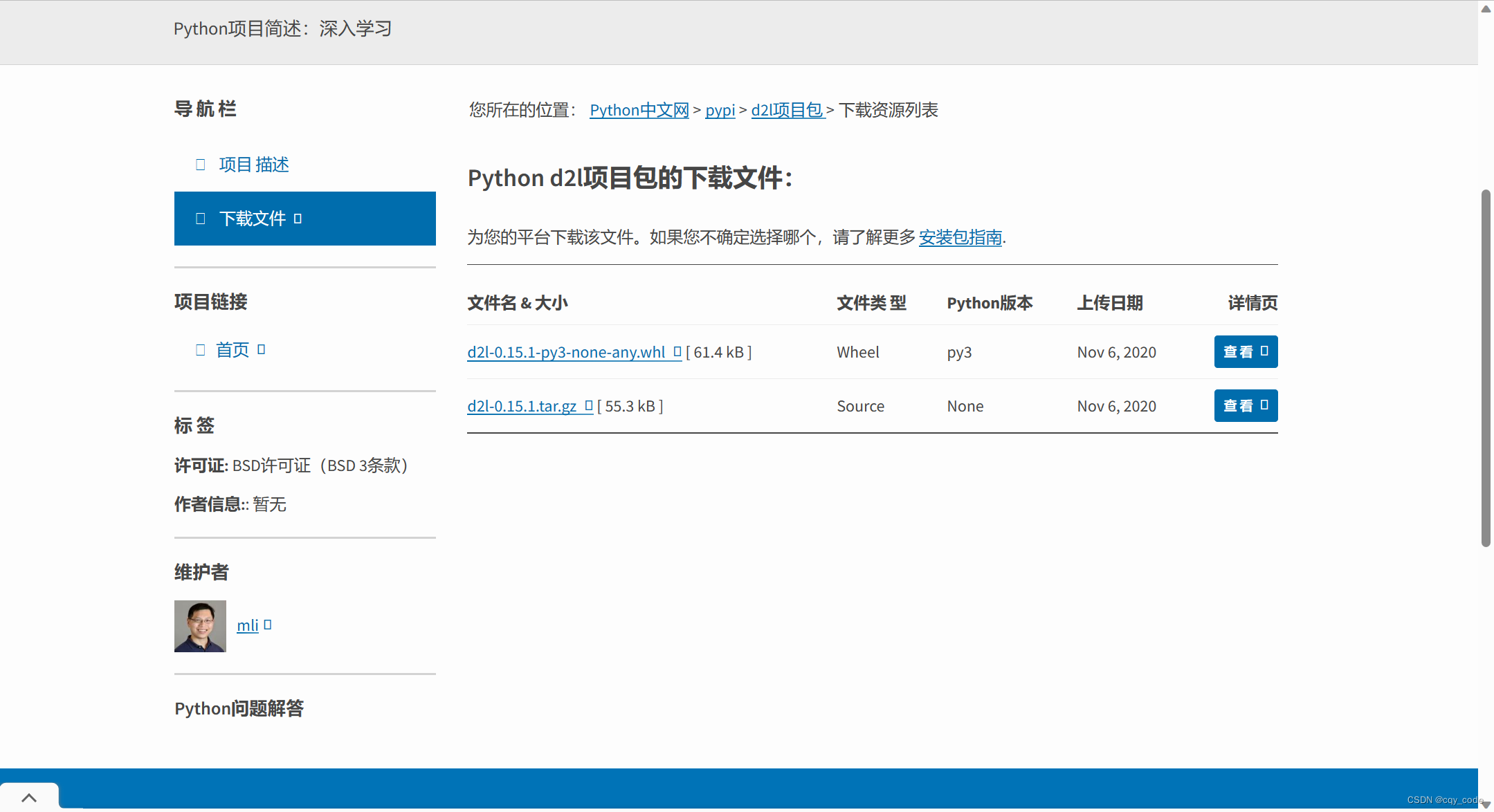Open the 安装包指南 link
This screenshot has width=1494, height=812.
pos(960,237)
